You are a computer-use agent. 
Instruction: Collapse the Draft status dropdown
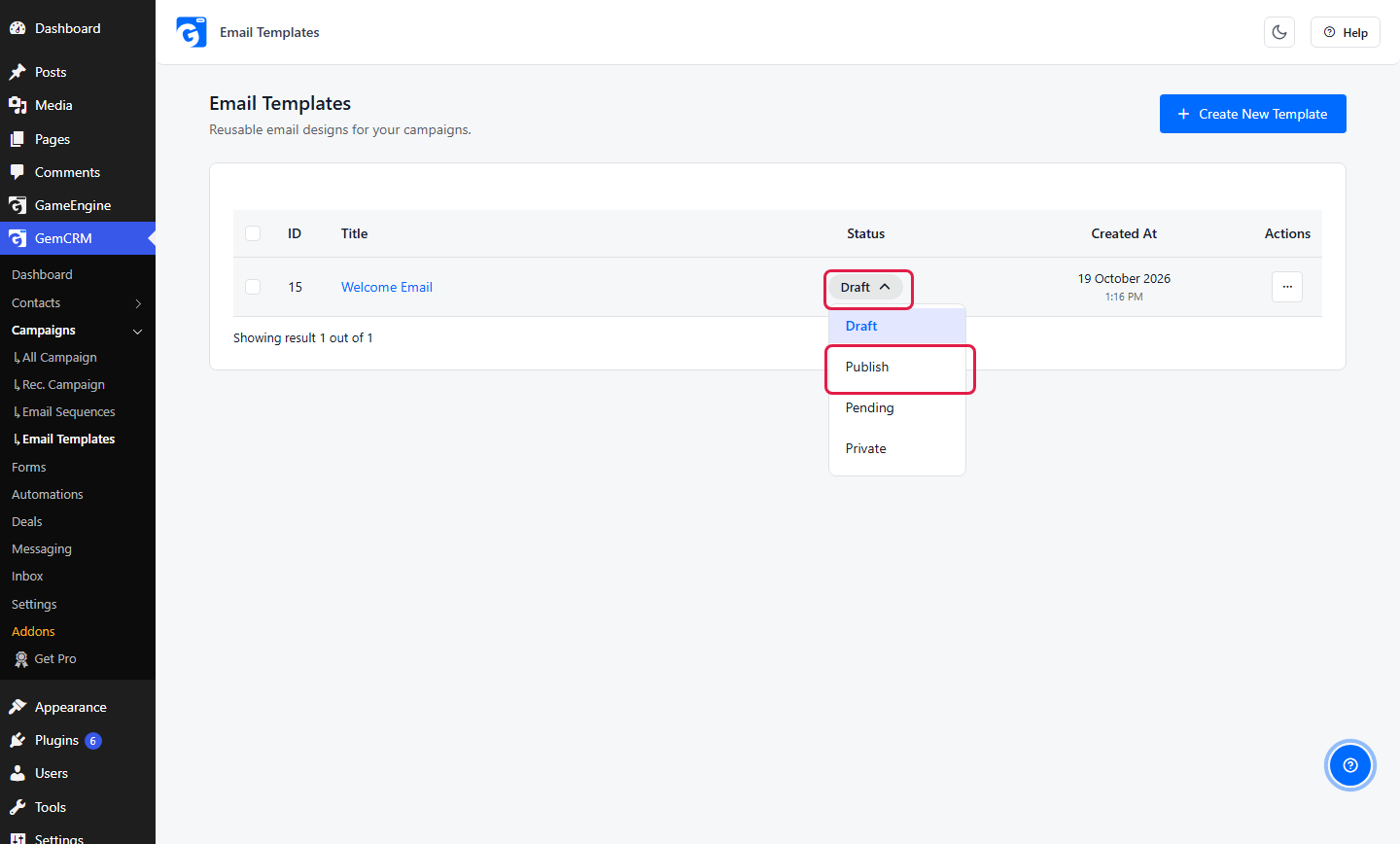[865, 287]
